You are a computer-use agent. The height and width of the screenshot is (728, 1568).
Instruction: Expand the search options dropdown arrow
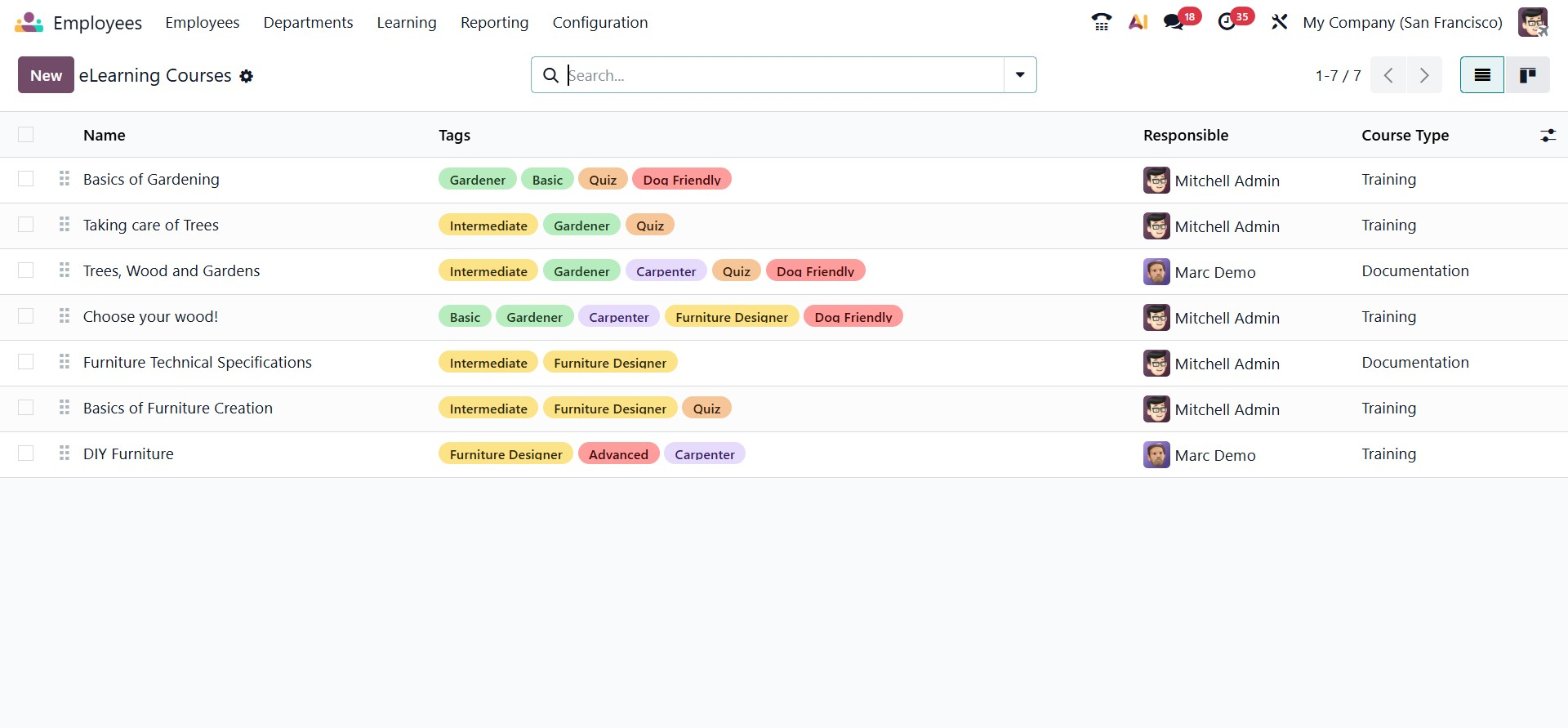coord(1020,75)
